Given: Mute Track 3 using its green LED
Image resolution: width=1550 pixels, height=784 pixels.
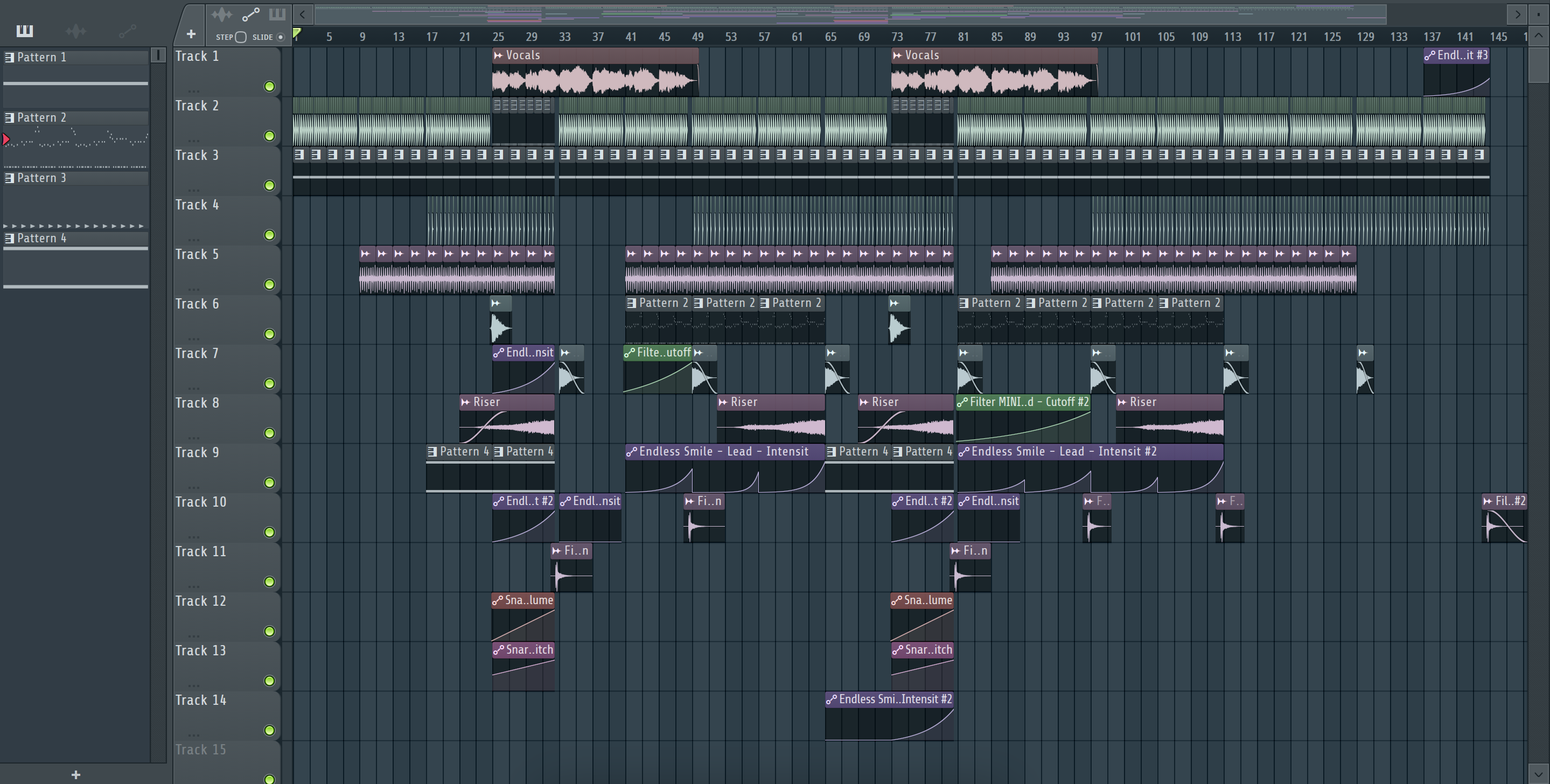Looking at the screenshot, I should point(270,185).
